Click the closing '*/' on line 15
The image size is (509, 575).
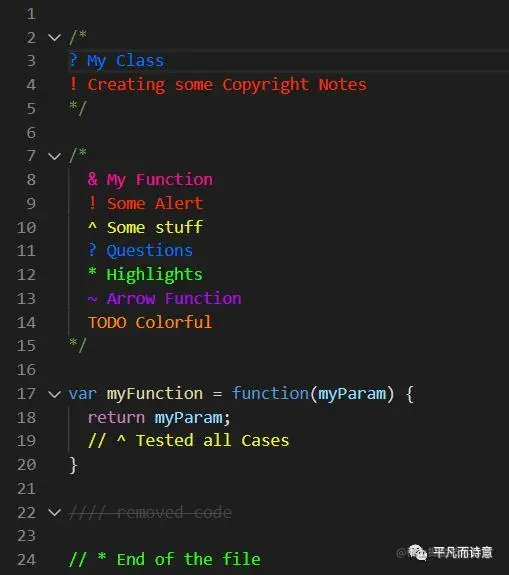(x=78, y=345)
